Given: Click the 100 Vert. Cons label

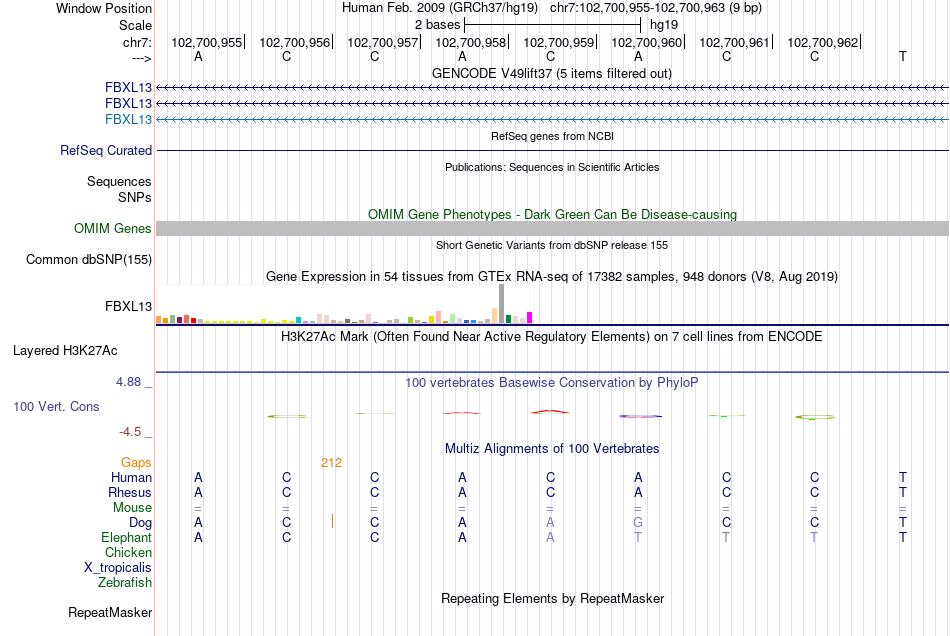Looking at the screenshot, I should click(56, 406).
